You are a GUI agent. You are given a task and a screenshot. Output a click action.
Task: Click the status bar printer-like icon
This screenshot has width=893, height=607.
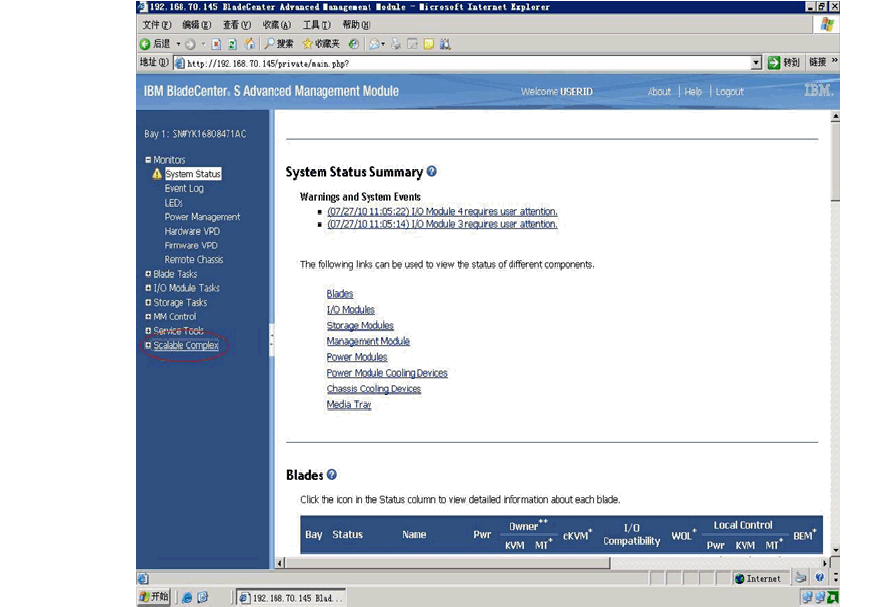[x=801, y=577]
